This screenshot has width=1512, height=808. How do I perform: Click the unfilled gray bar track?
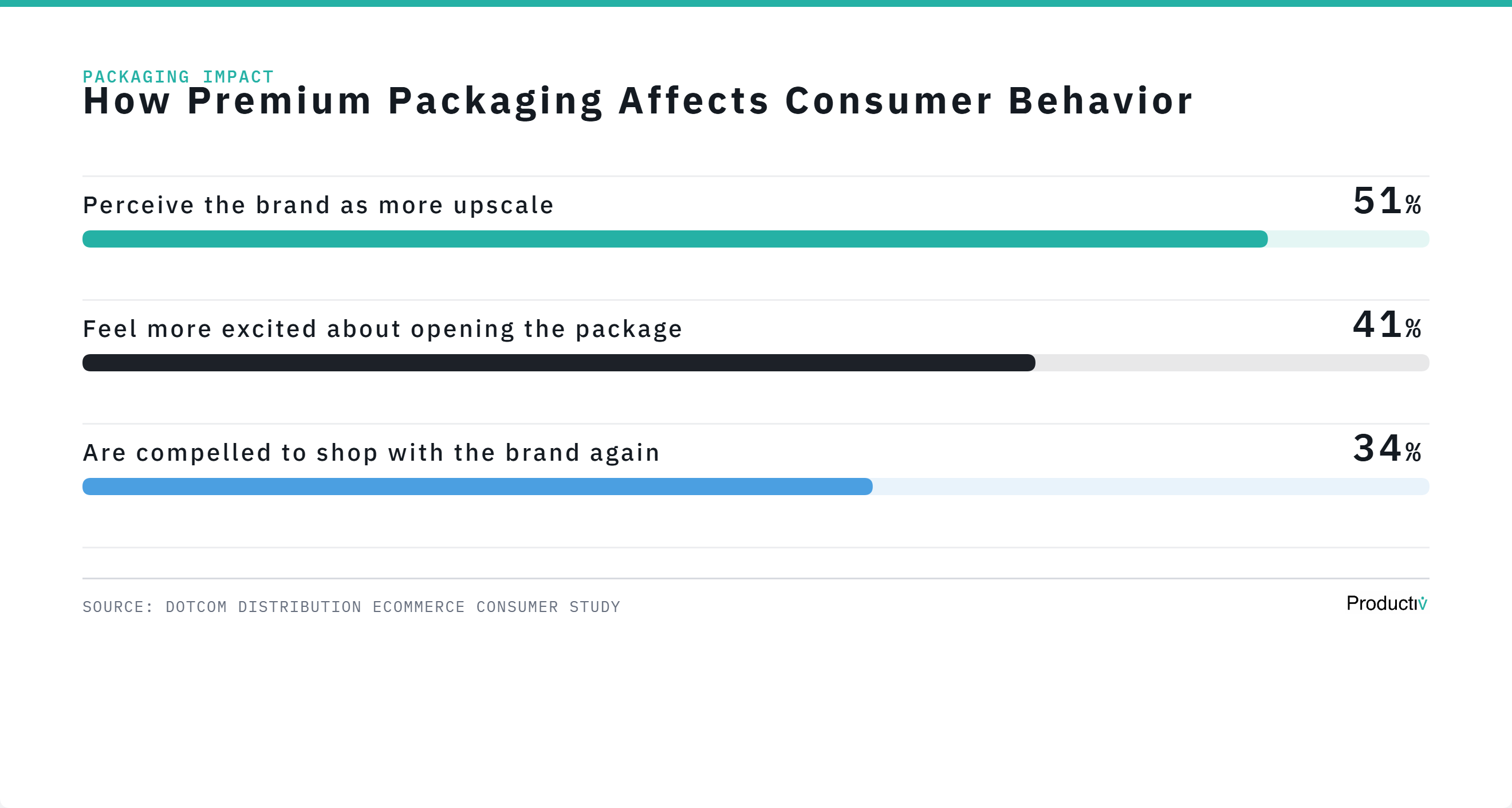point(1232,363)
